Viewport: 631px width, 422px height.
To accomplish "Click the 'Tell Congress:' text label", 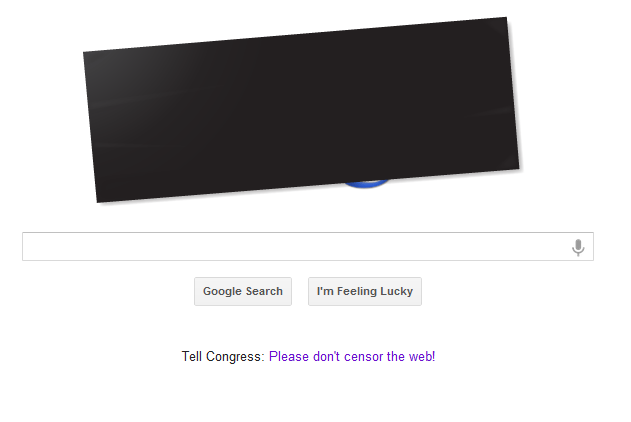I will 223,357.
